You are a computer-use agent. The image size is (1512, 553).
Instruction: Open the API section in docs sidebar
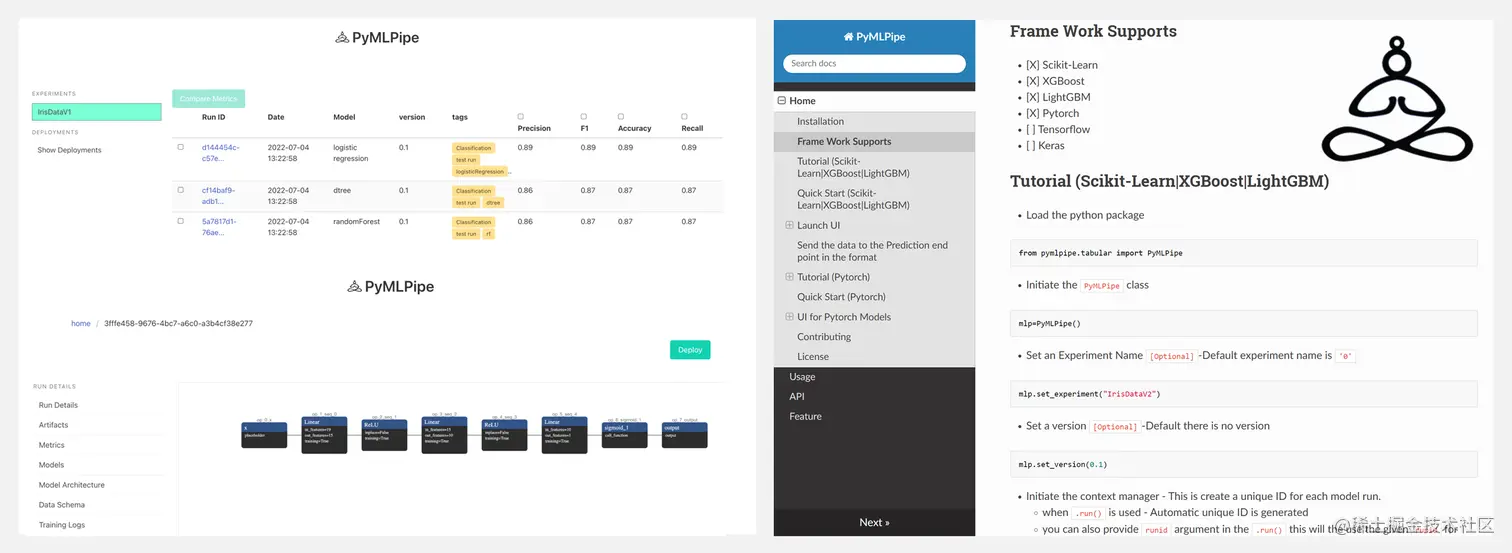874,397
